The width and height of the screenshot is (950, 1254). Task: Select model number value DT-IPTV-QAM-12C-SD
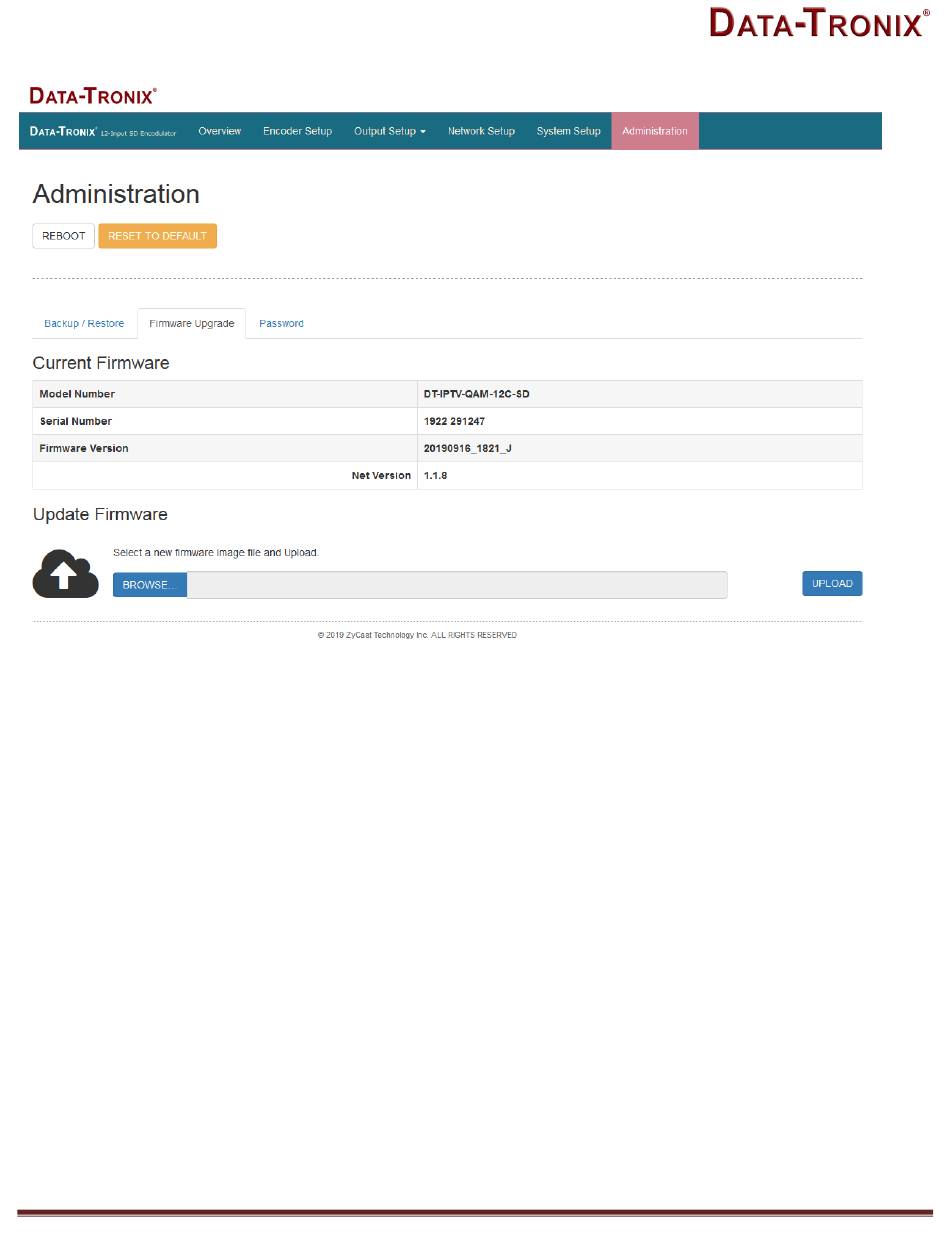click(477, 394)
